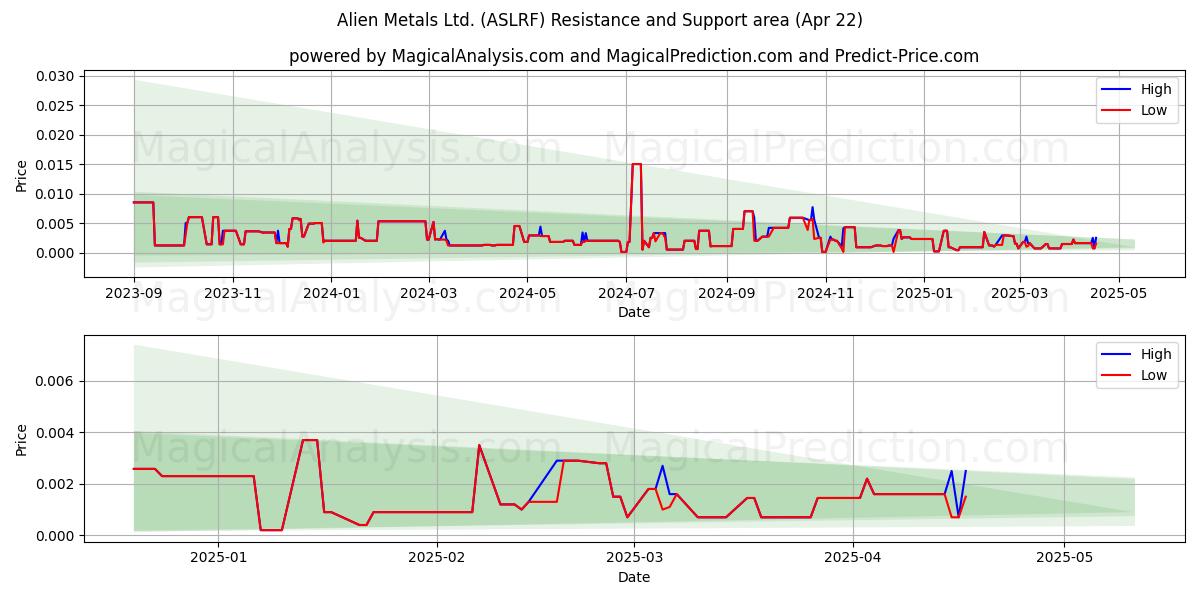Viewport: 1200px width, 600px height.
Task: Click the '2025-02' tick in bottom chart
Action: click(x=438, y=557)
